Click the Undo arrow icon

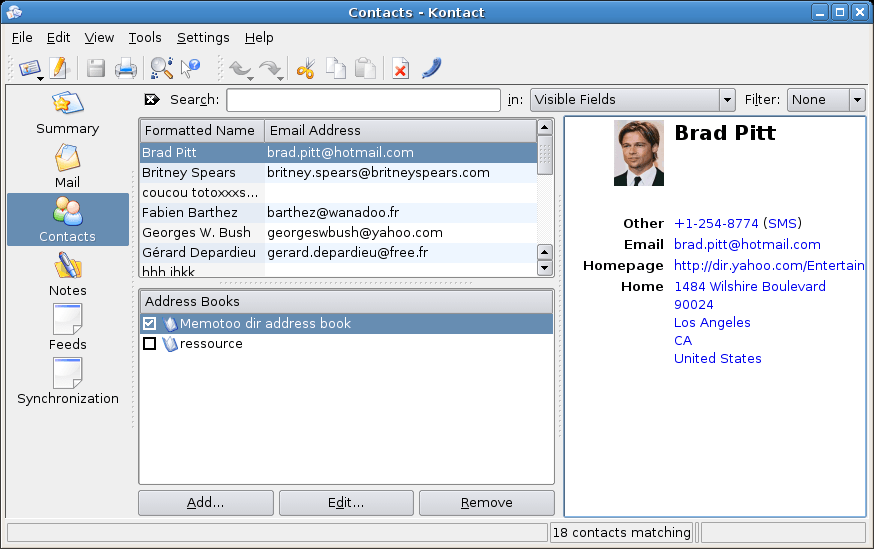point(239,69)
